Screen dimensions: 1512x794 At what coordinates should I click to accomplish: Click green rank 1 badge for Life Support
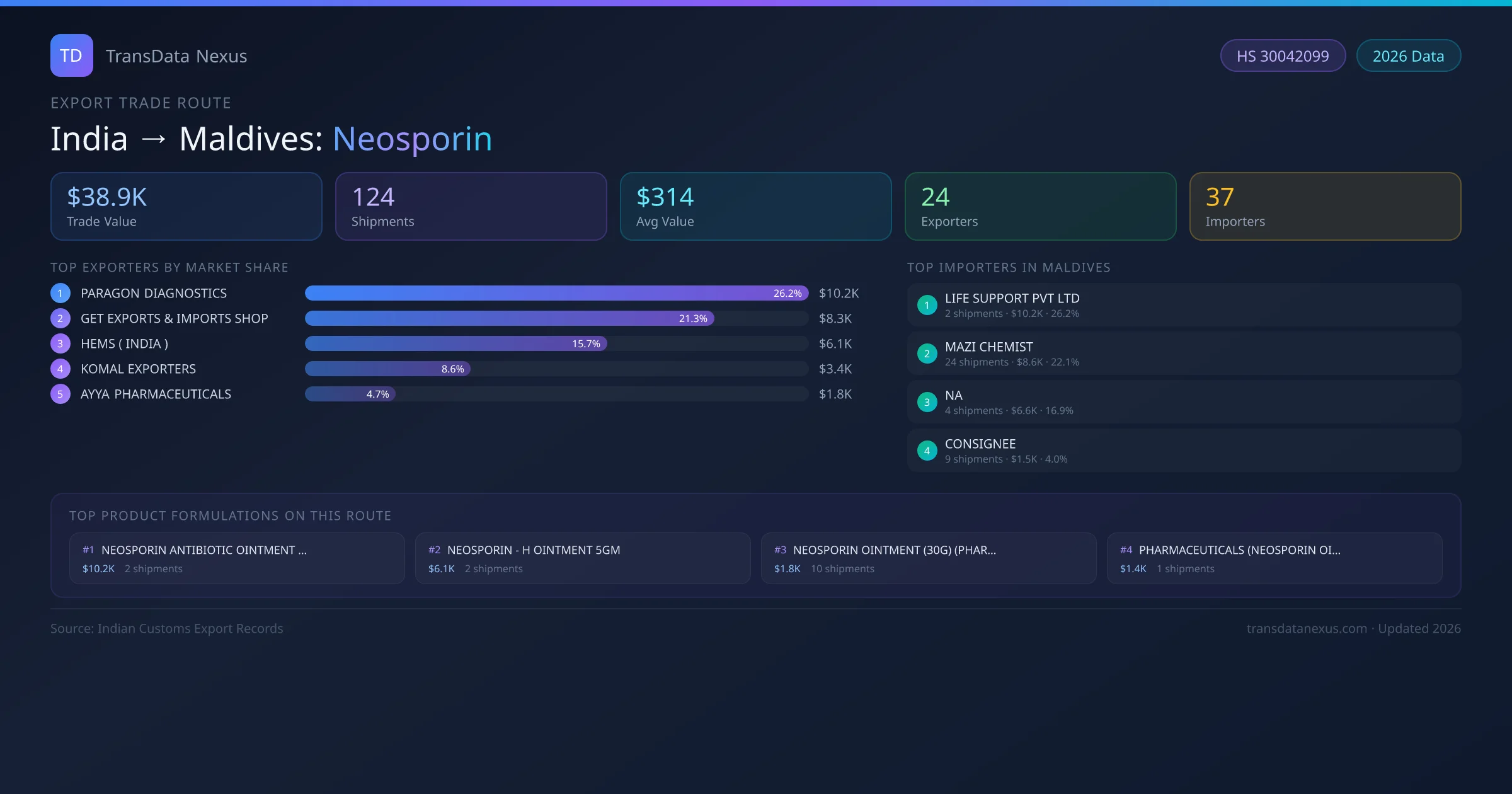927,305
